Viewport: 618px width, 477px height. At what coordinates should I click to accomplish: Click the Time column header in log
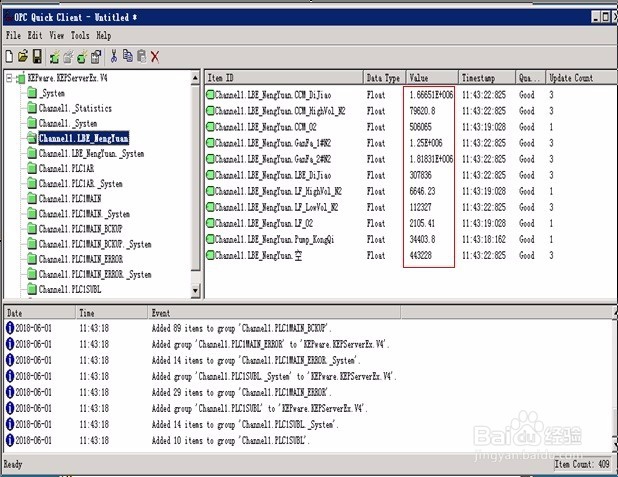tap(112, 313)
